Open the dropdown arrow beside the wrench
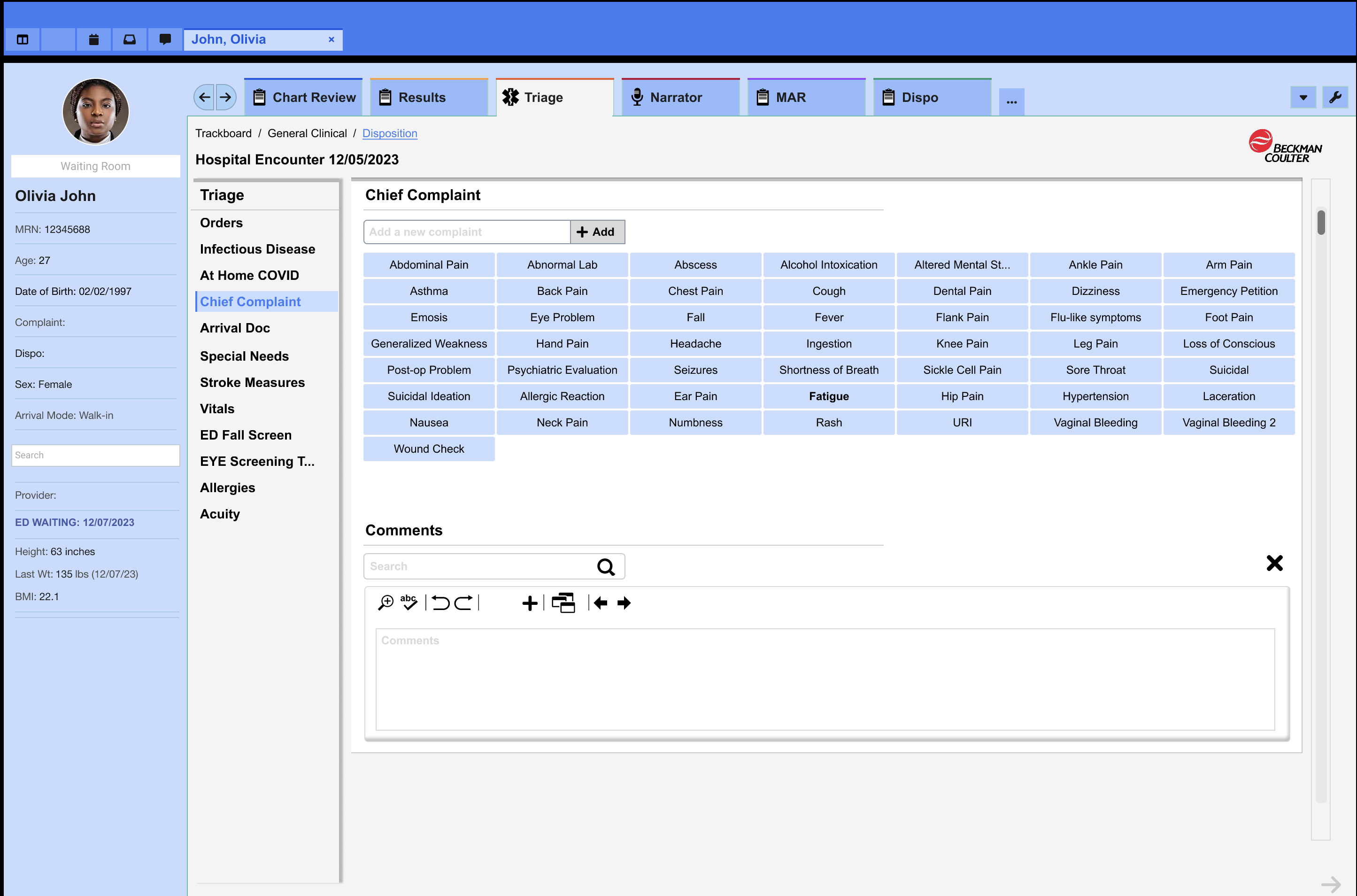The width and height of the screenshot is (1357, 896). point(1303,97)
